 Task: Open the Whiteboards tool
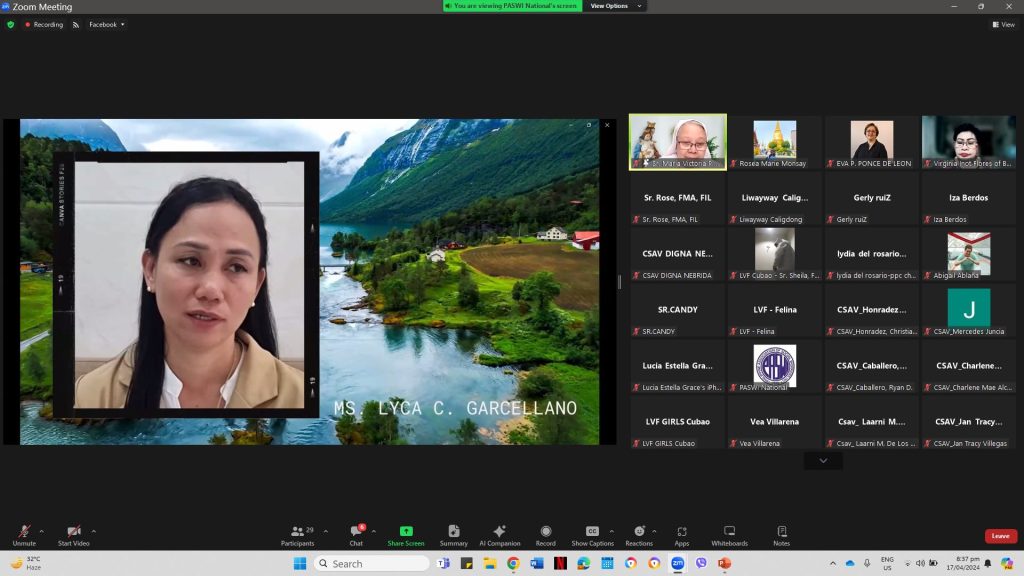(x=729, y=534)
